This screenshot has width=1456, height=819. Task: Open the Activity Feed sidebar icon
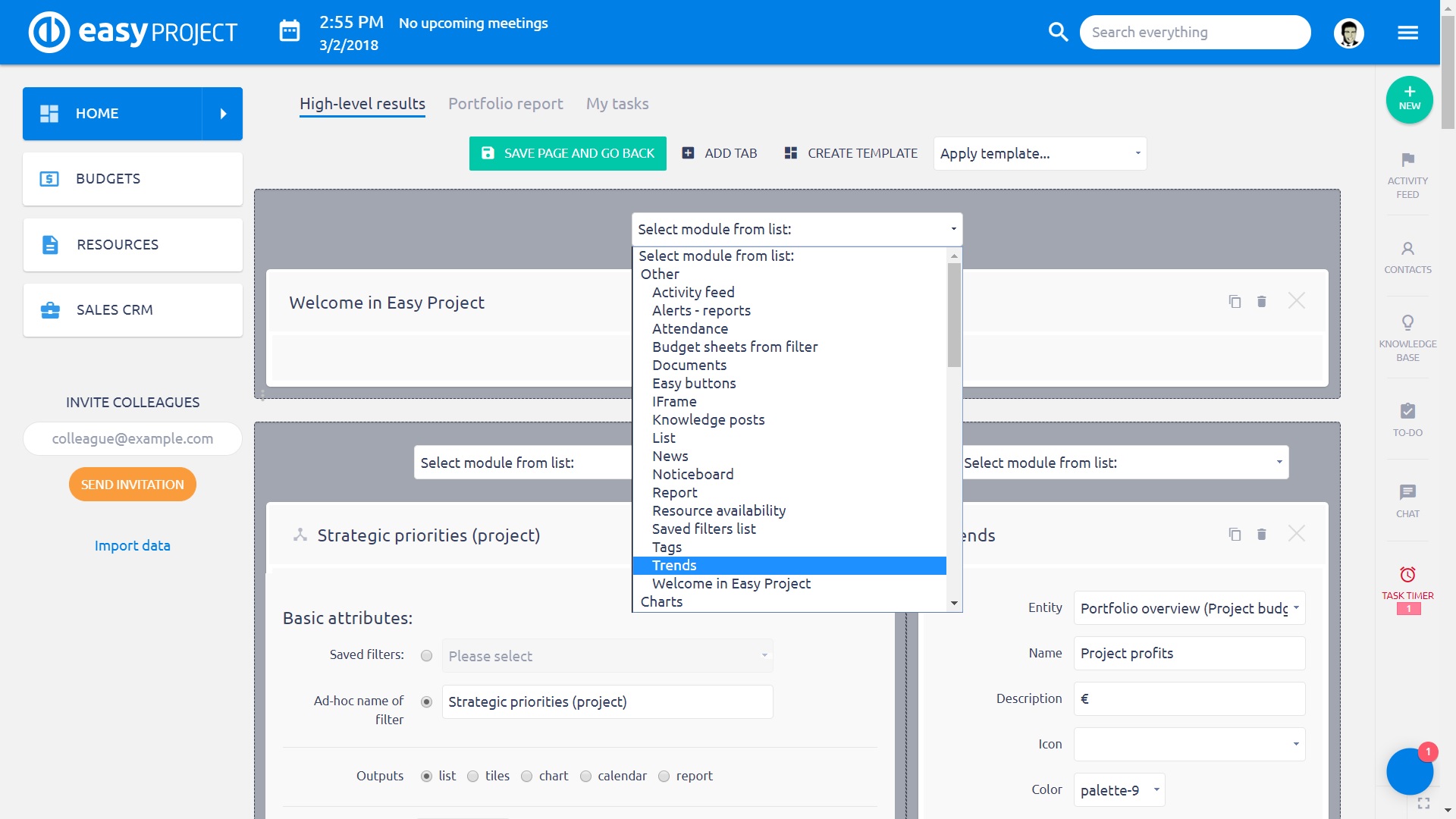[x=1407, y=161]
